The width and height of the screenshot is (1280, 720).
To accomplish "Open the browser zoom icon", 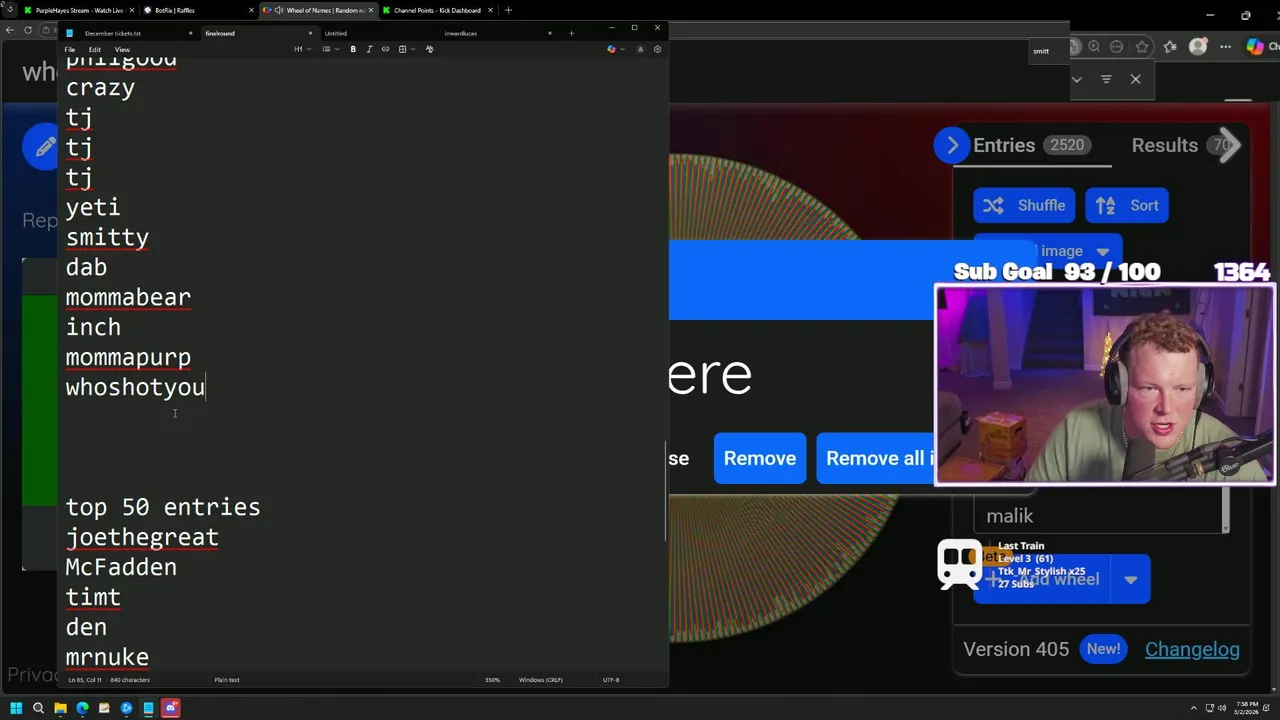I will click(1094, 47).
